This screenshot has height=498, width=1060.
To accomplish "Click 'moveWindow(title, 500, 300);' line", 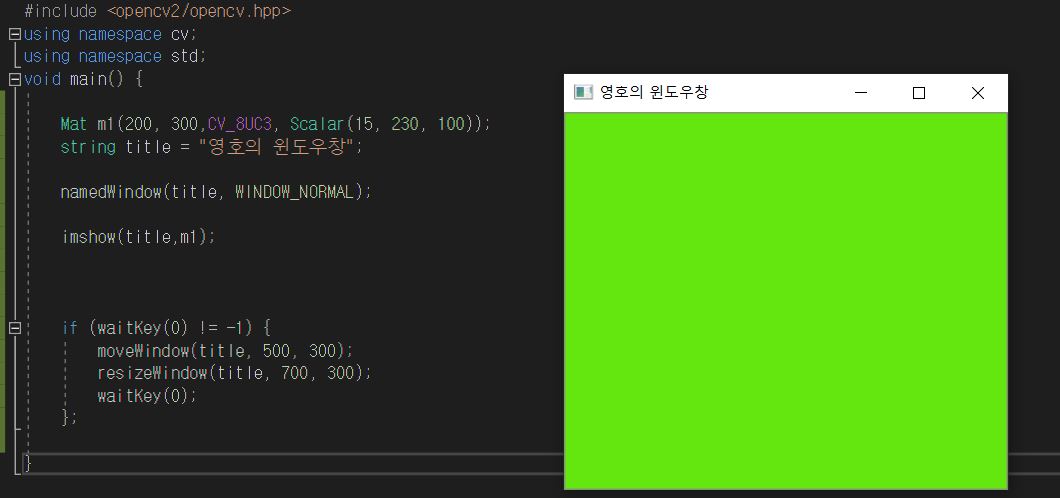I will 225,351.
